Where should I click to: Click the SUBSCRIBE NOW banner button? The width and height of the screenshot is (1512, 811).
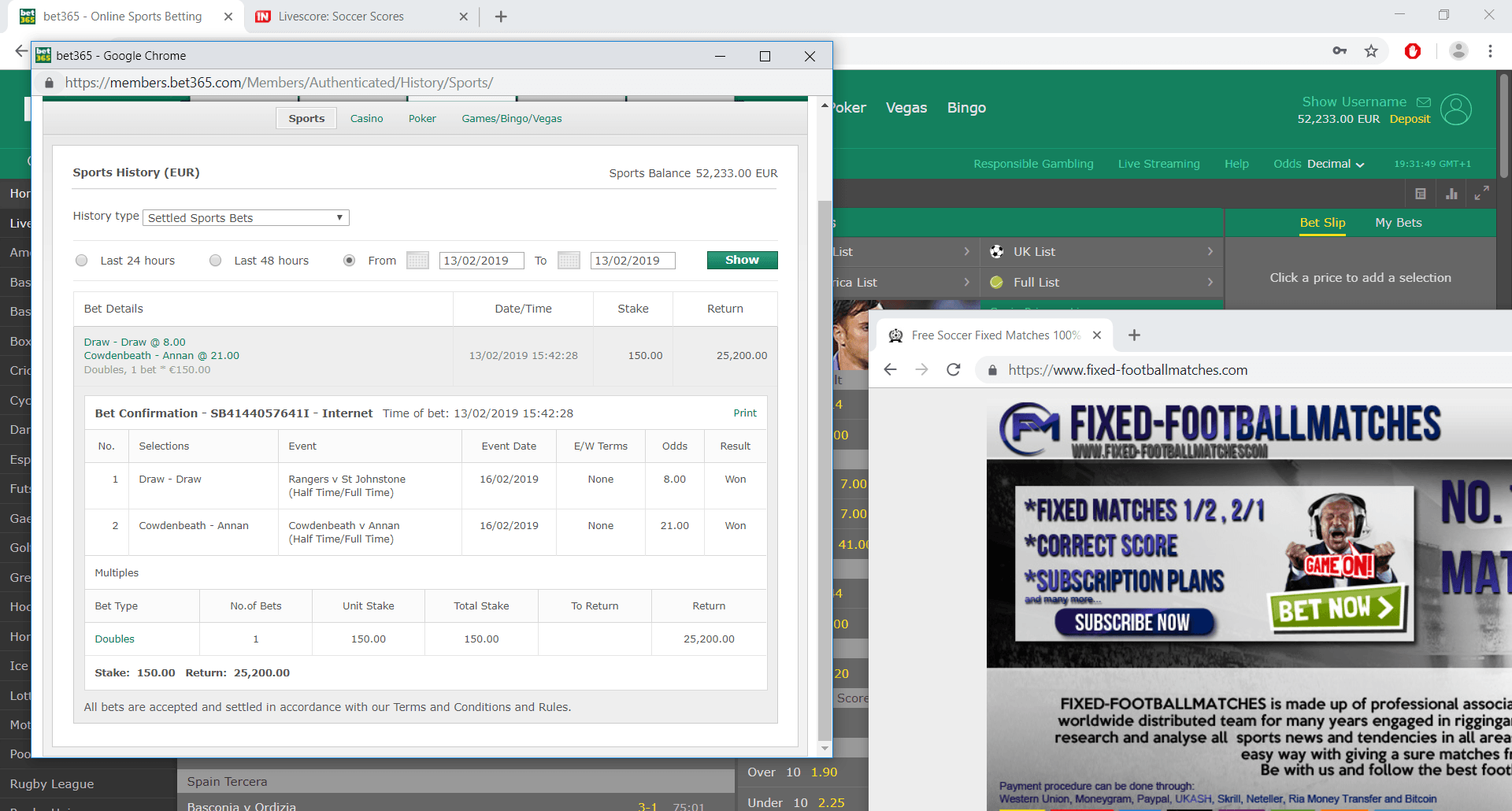point(1132,622)
